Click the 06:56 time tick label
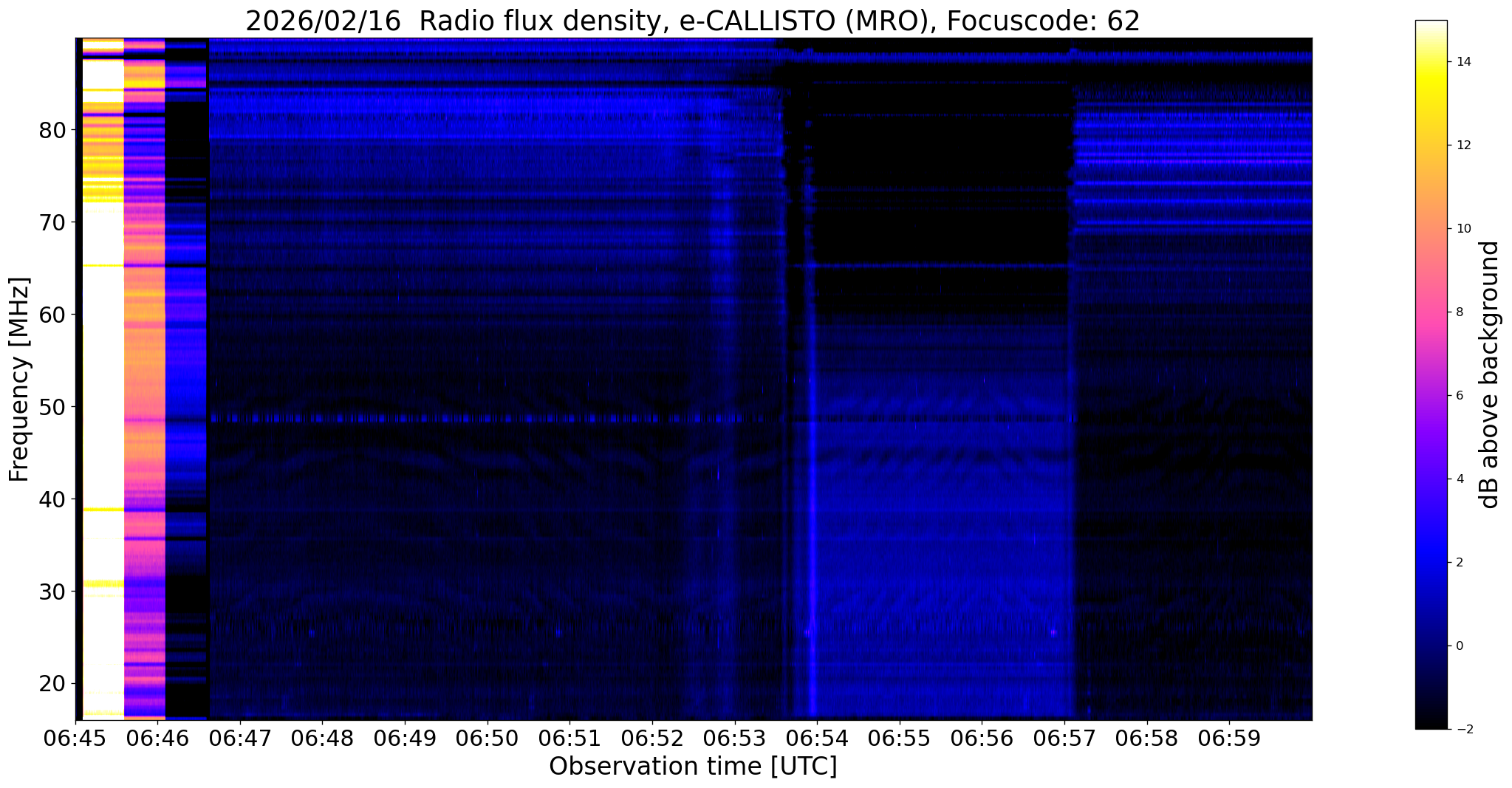 coord(982,738)
